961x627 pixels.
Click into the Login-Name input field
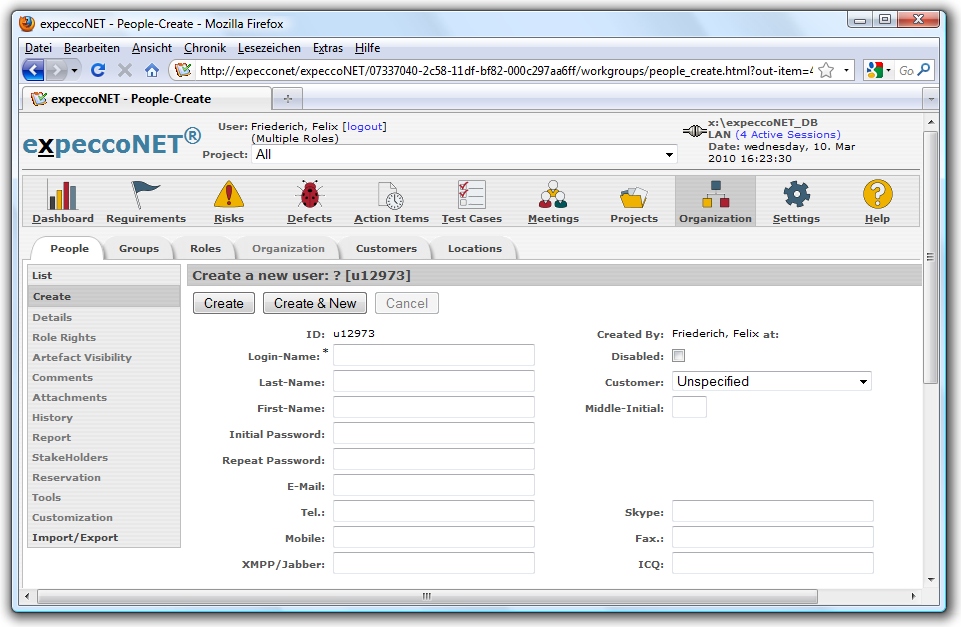(434, 356)
